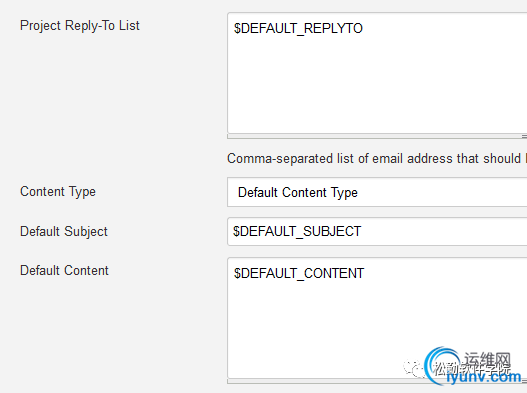Click the Default Subject label

(x=64, y=232)
